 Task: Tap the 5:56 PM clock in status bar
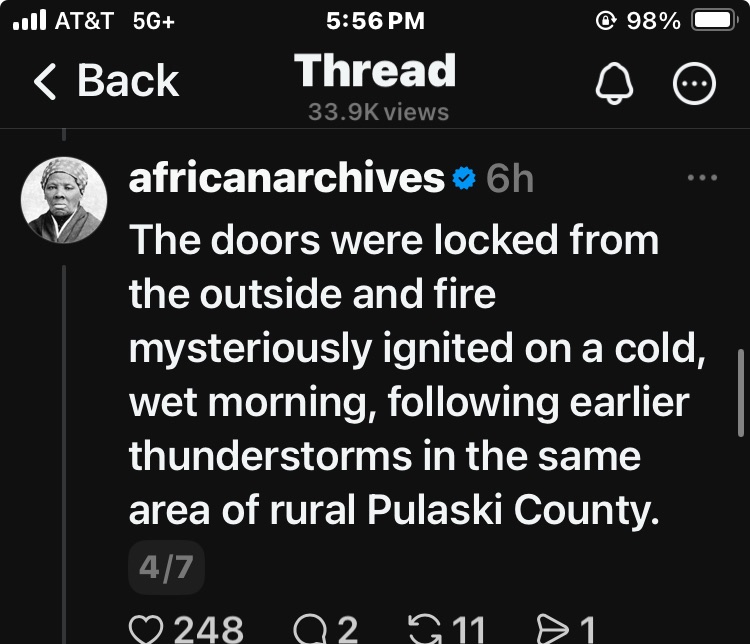click(375, 21)
